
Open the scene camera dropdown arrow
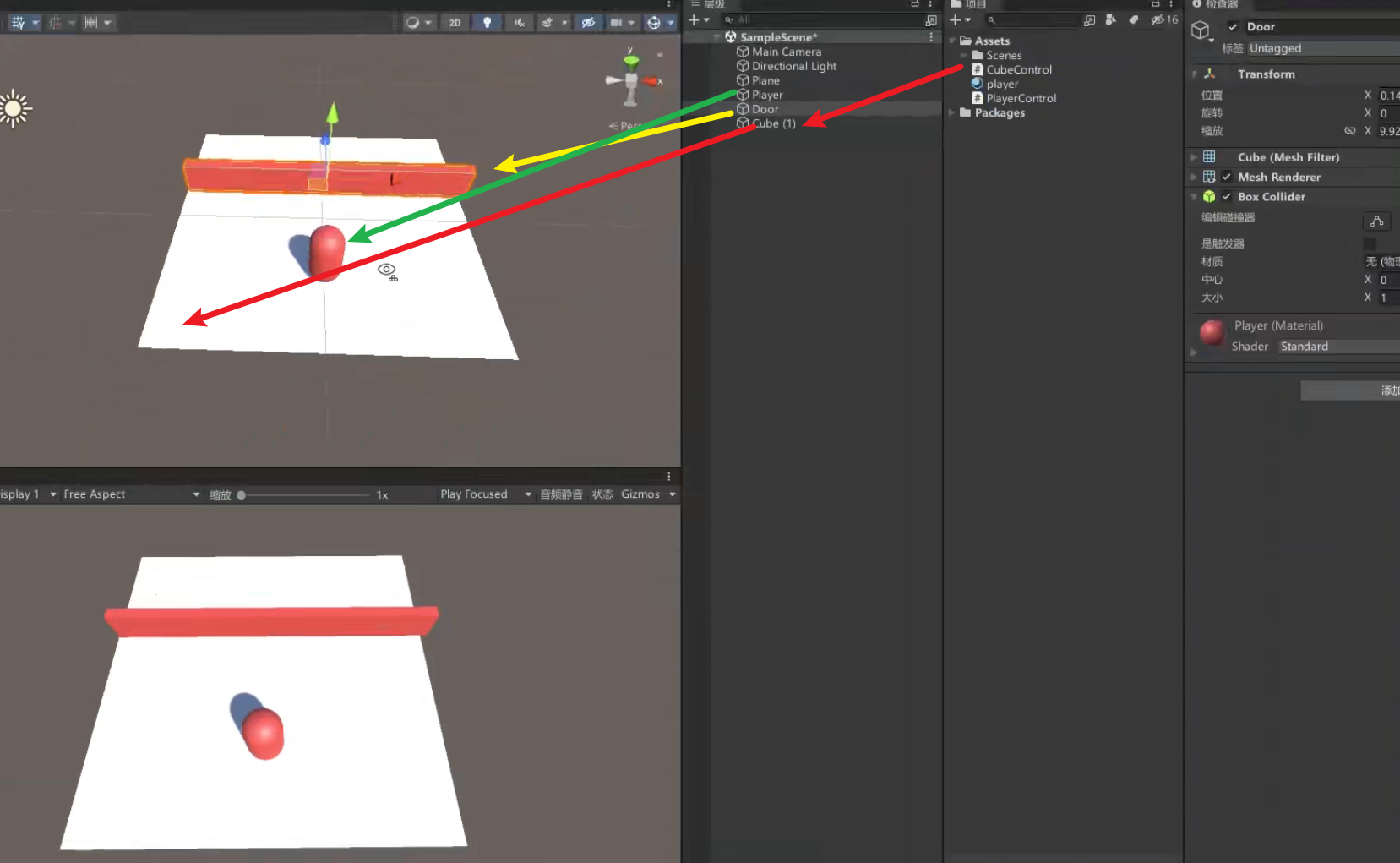631,23
